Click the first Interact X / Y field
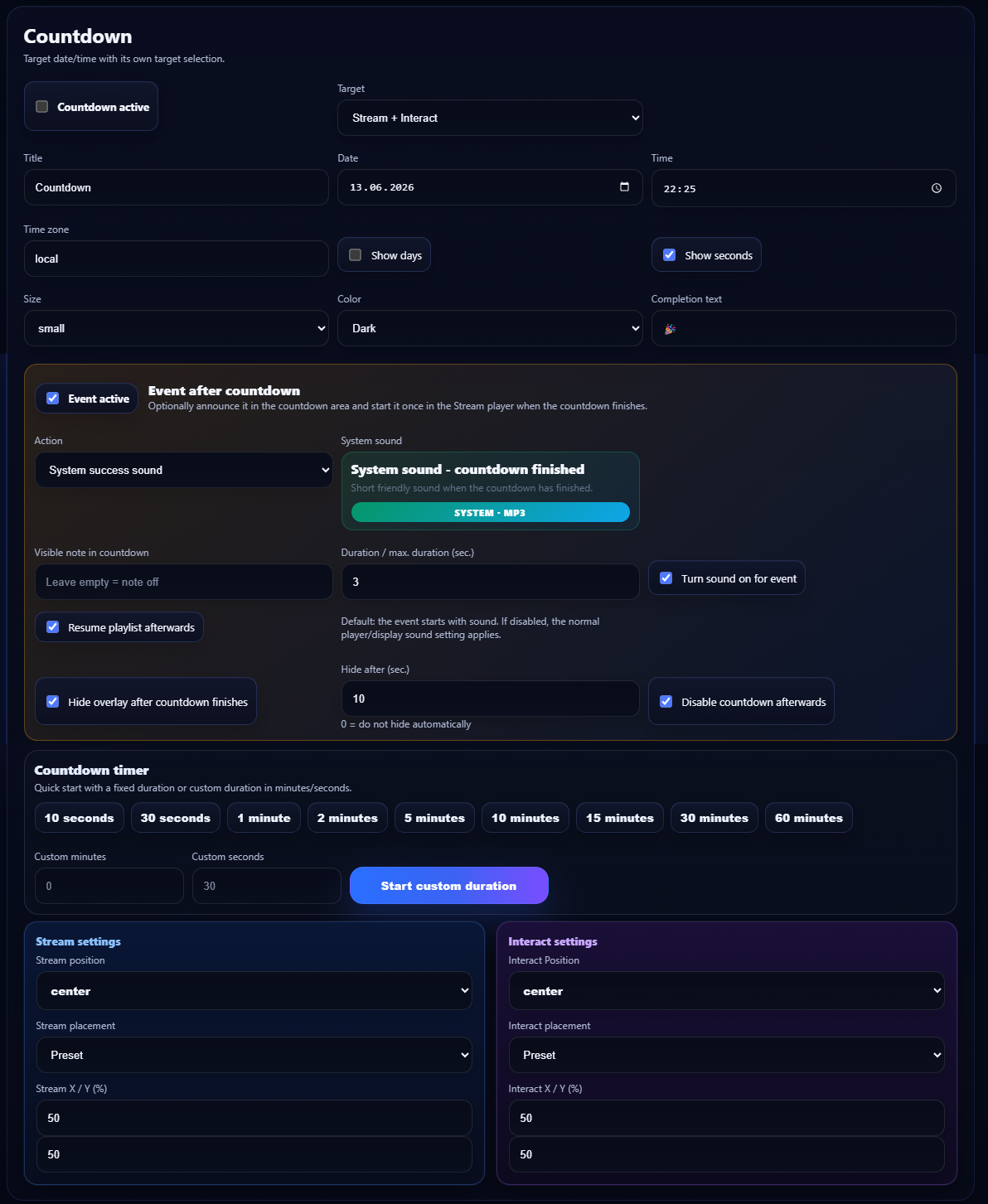The height and width of the screenshot is (1204, 988). [x=727, y=1118]
